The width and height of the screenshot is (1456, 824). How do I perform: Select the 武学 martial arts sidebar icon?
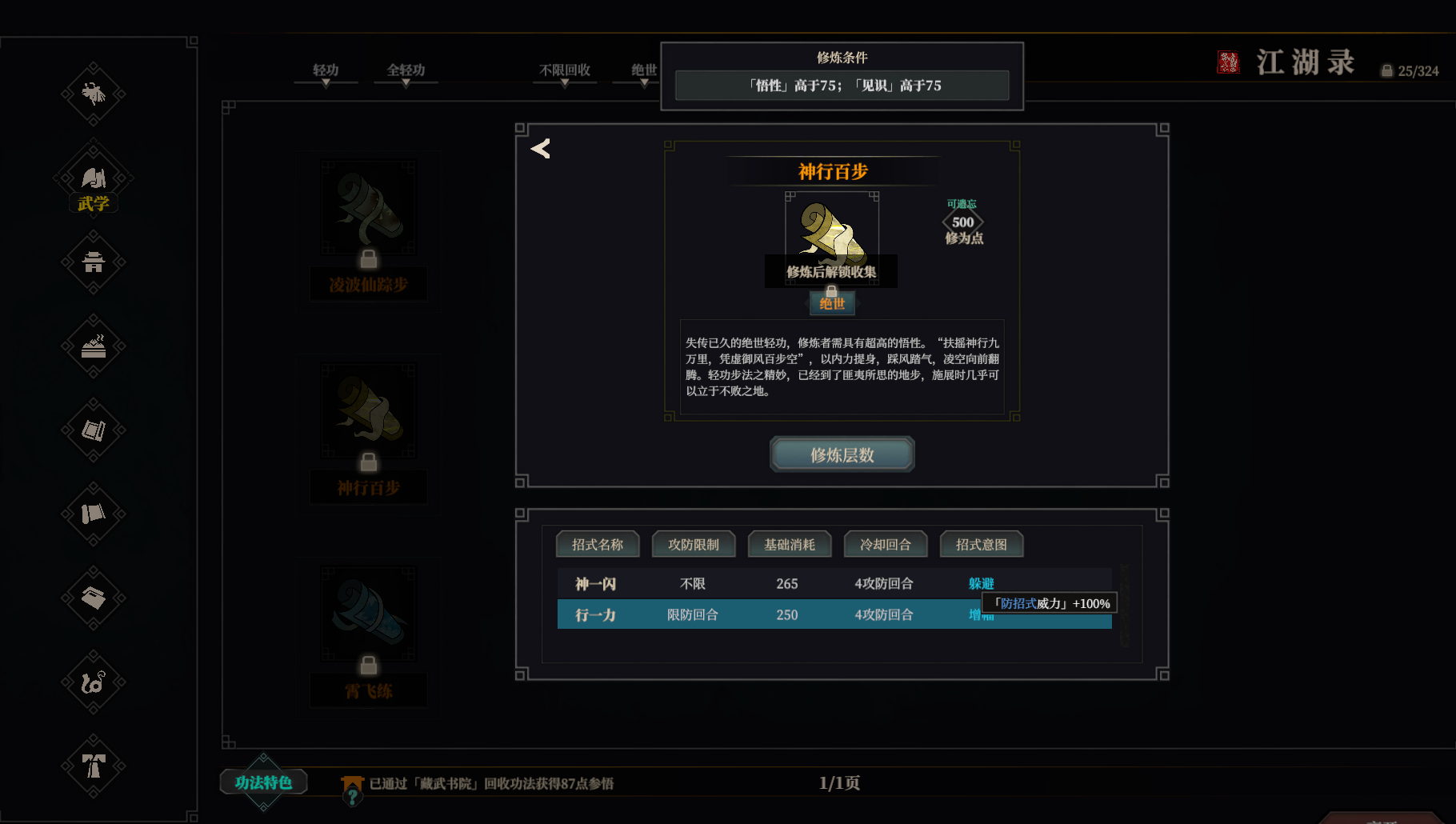coord(94,180)
